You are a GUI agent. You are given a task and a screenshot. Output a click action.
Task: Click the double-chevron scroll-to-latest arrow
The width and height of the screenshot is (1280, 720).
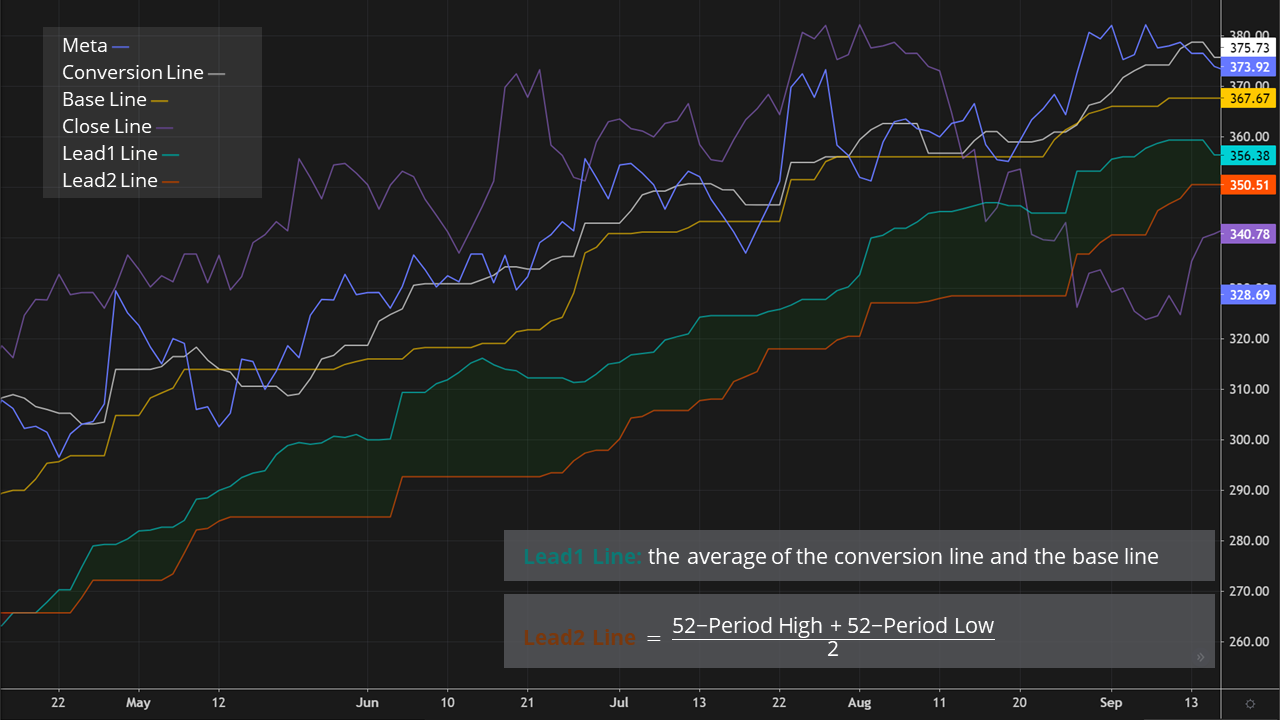click(1200, 657)
